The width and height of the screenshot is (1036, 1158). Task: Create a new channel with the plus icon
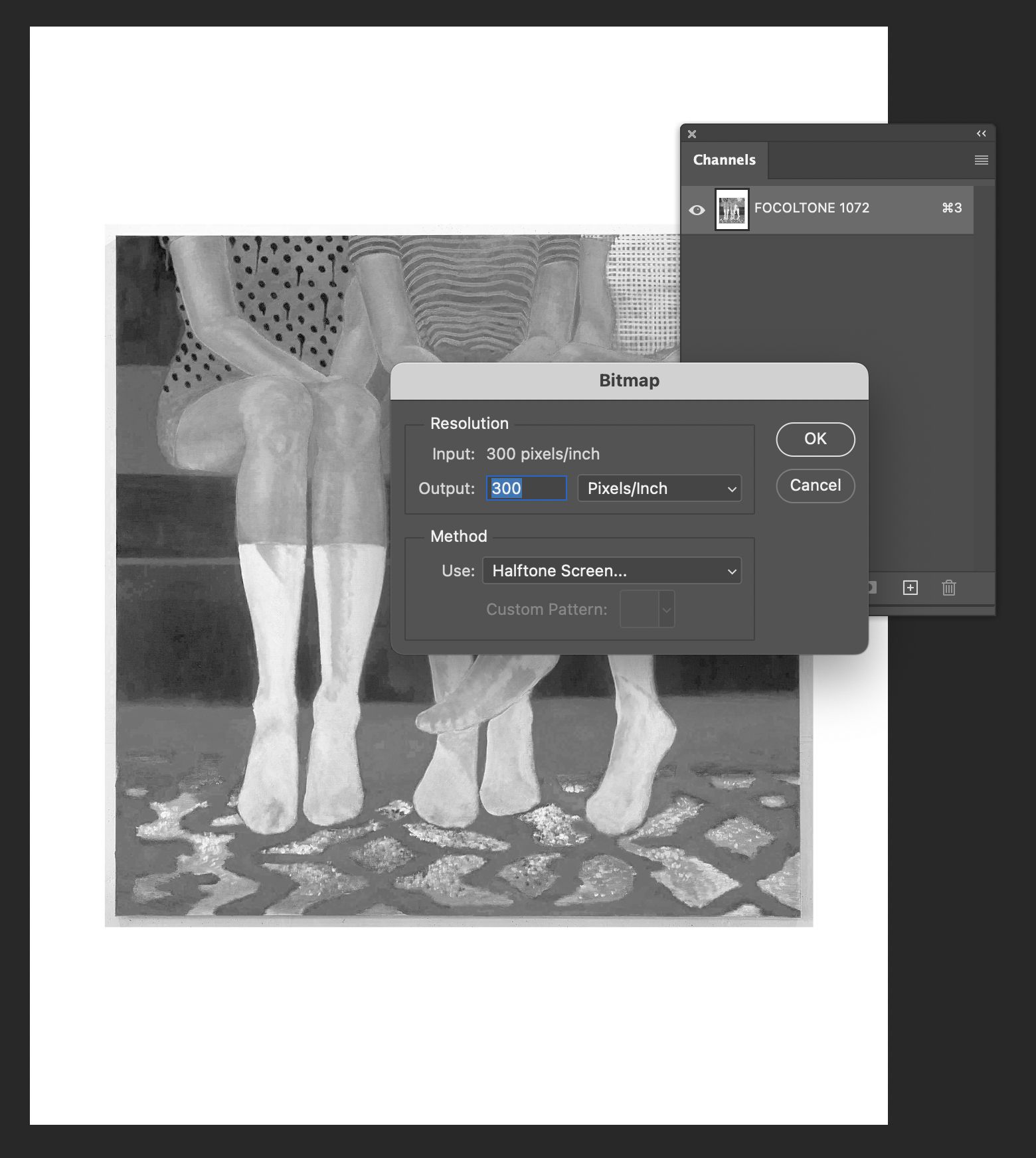pyautogui.click(x=910, y=588)
